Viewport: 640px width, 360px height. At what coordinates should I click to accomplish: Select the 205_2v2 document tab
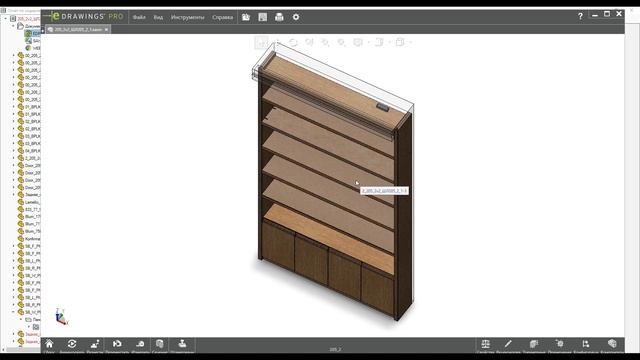tap(78, 29)
